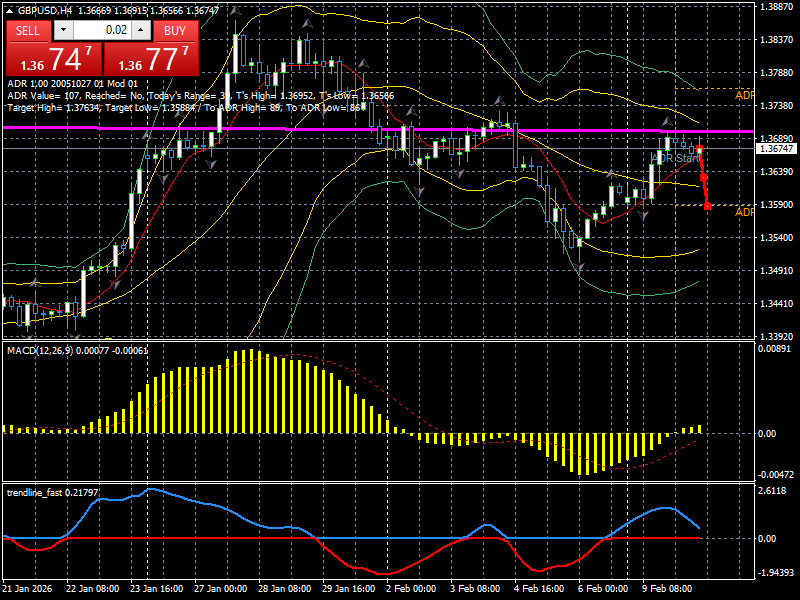Click the '28 Jan 08:00' time label
The height and width of the screenshot is (600, 800).
point(285,589)
